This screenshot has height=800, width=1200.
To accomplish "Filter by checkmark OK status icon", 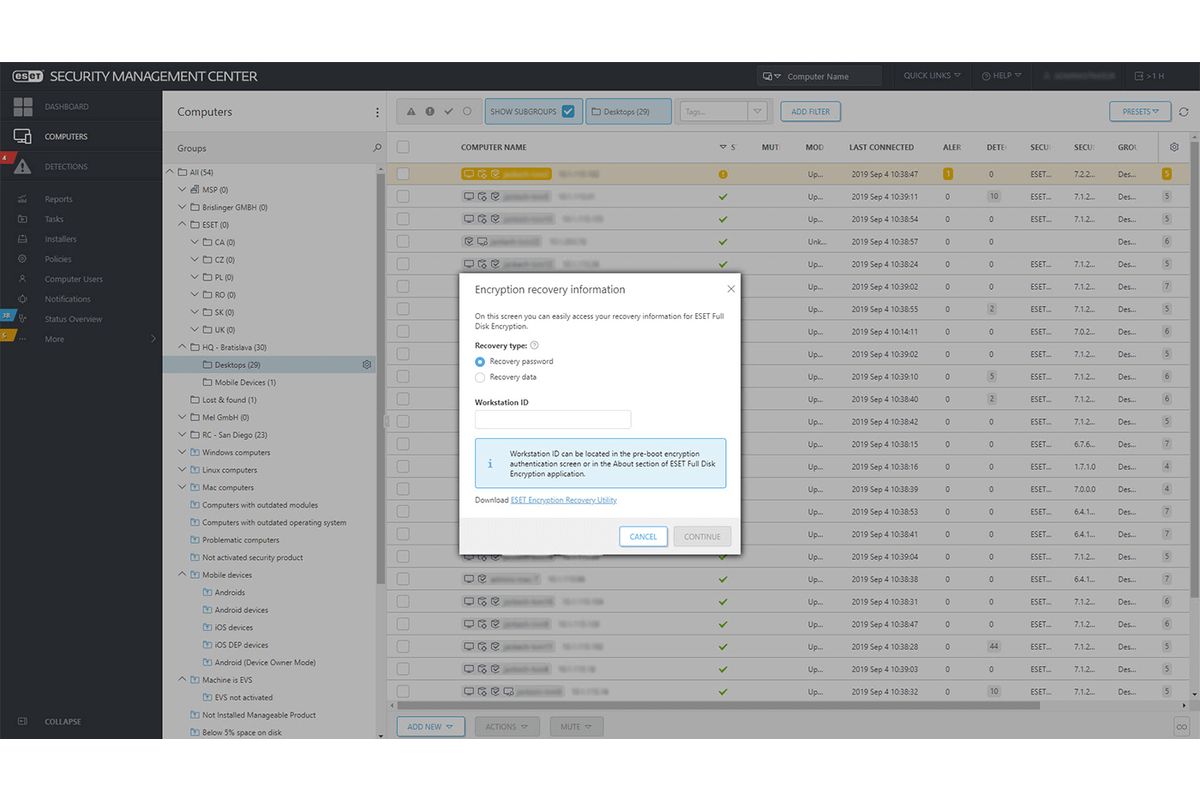I will [x=448, y=111].
